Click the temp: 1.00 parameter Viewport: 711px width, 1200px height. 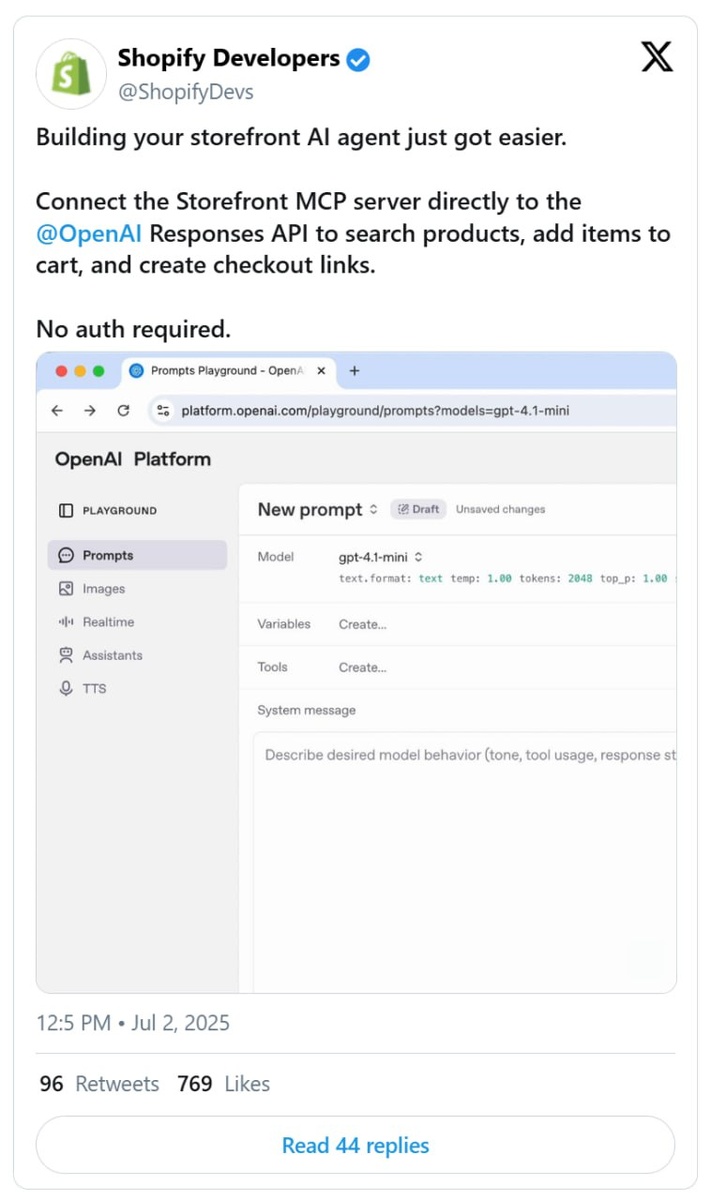480,578
